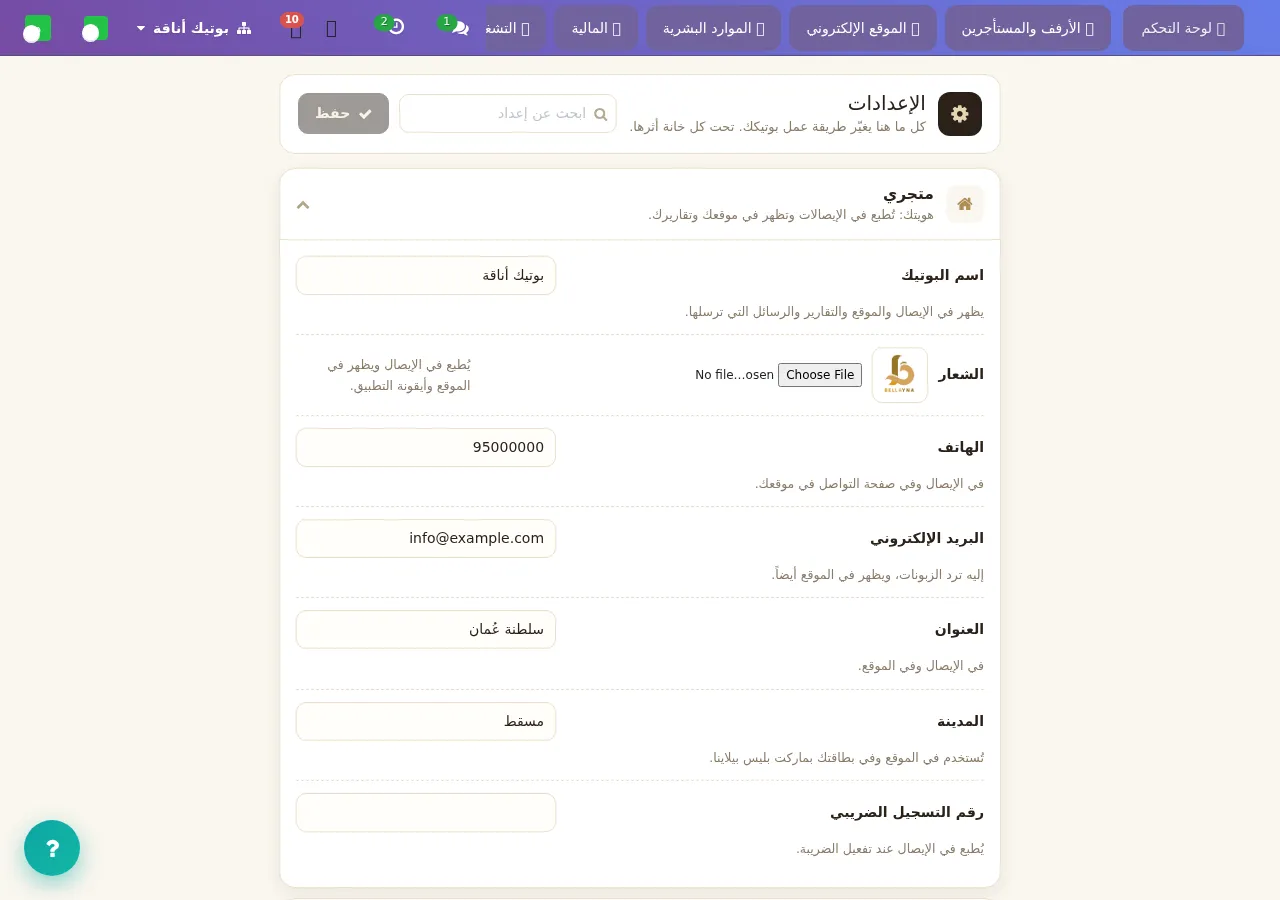Open the الموارد البشرية menu
The width and height of the screenshot is (1280, 900).
coord(713,28)
